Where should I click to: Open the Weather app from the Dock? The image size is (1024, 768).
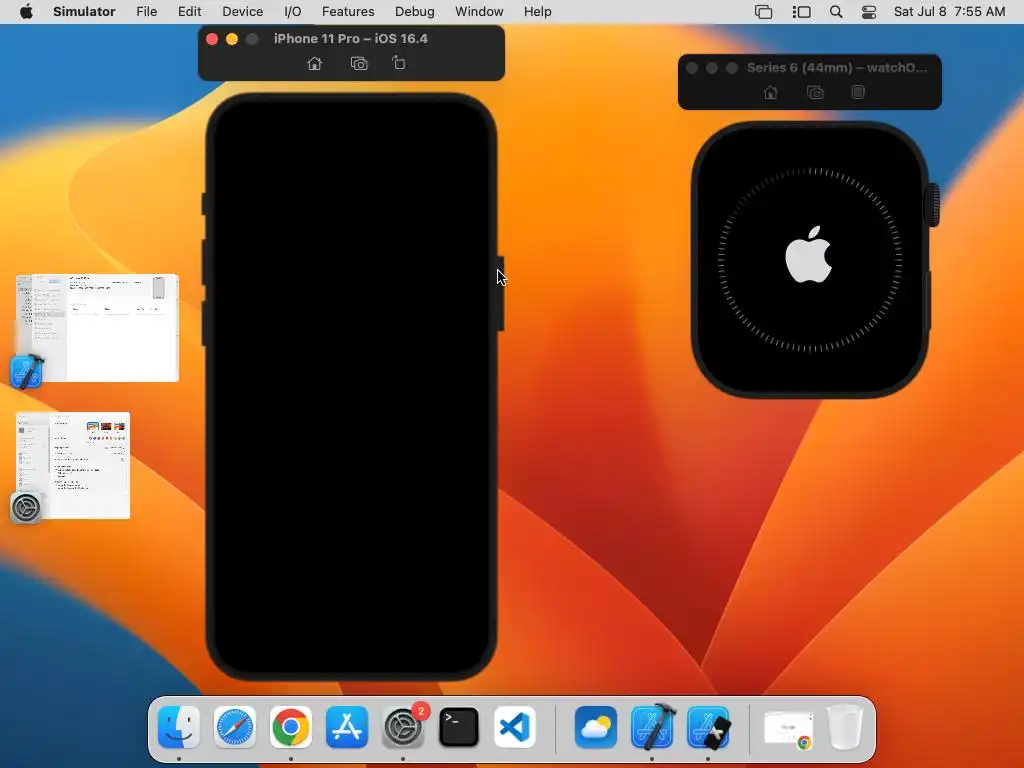pos(596,727)
